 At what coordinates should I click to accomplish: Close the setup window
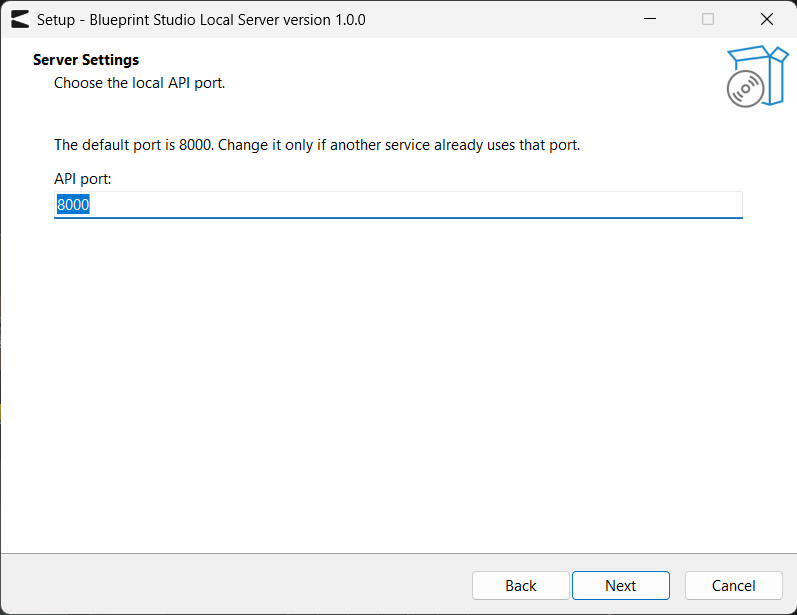pos(767,19)
